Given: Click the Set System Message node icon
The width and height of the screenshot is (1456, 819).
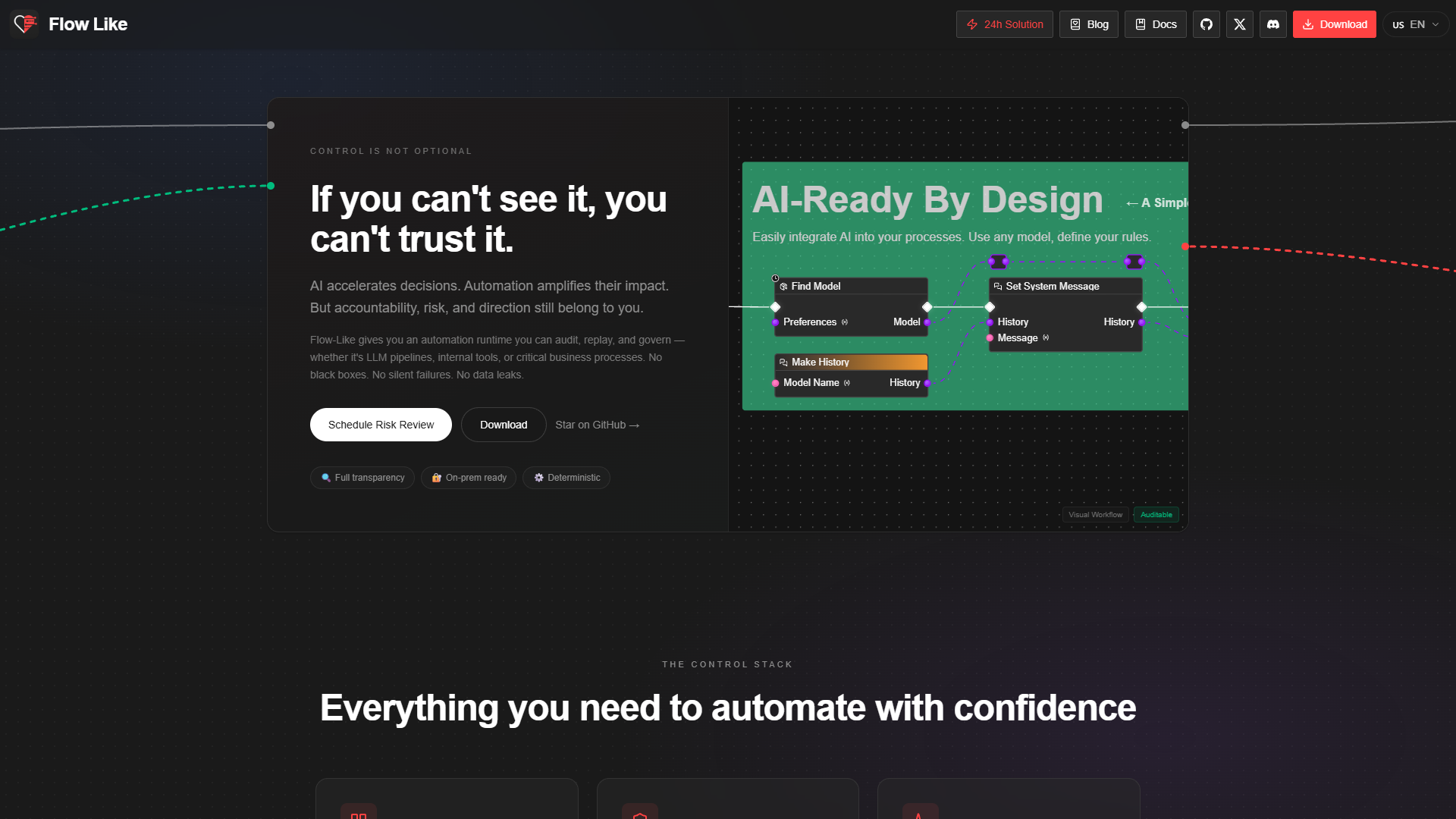Looking at the screenshot, I should tap(998, 287).
